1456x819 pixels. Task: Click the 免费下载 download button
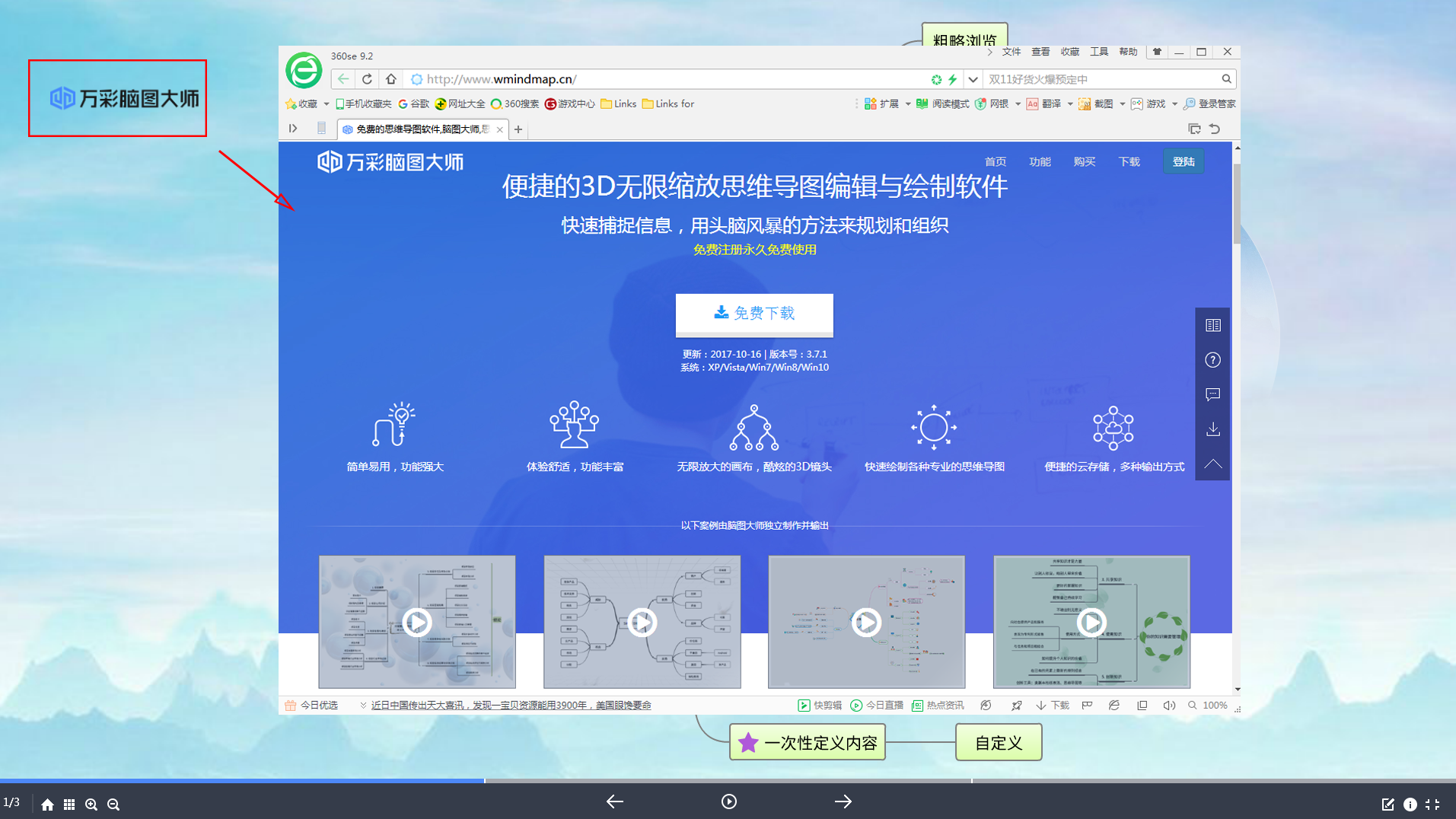754,314
